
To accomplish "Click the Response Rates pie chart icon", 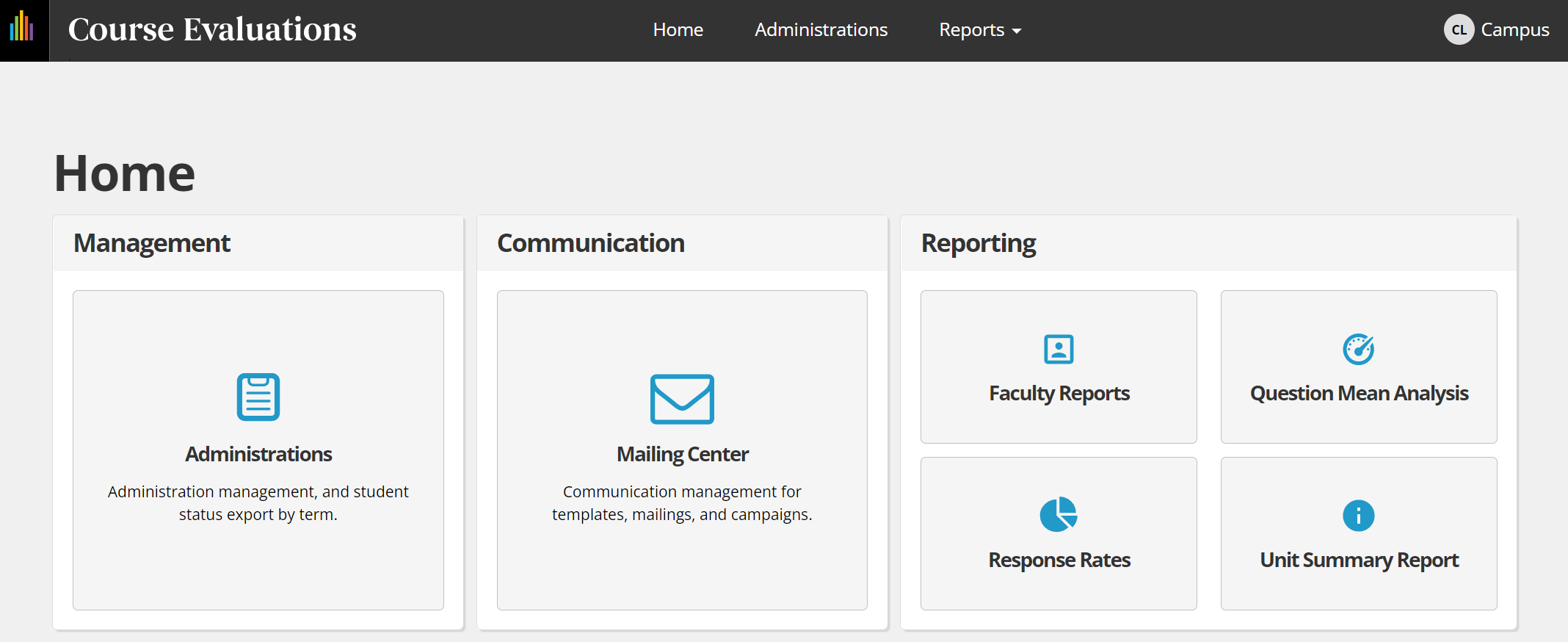I will (x=1059, y=515).
